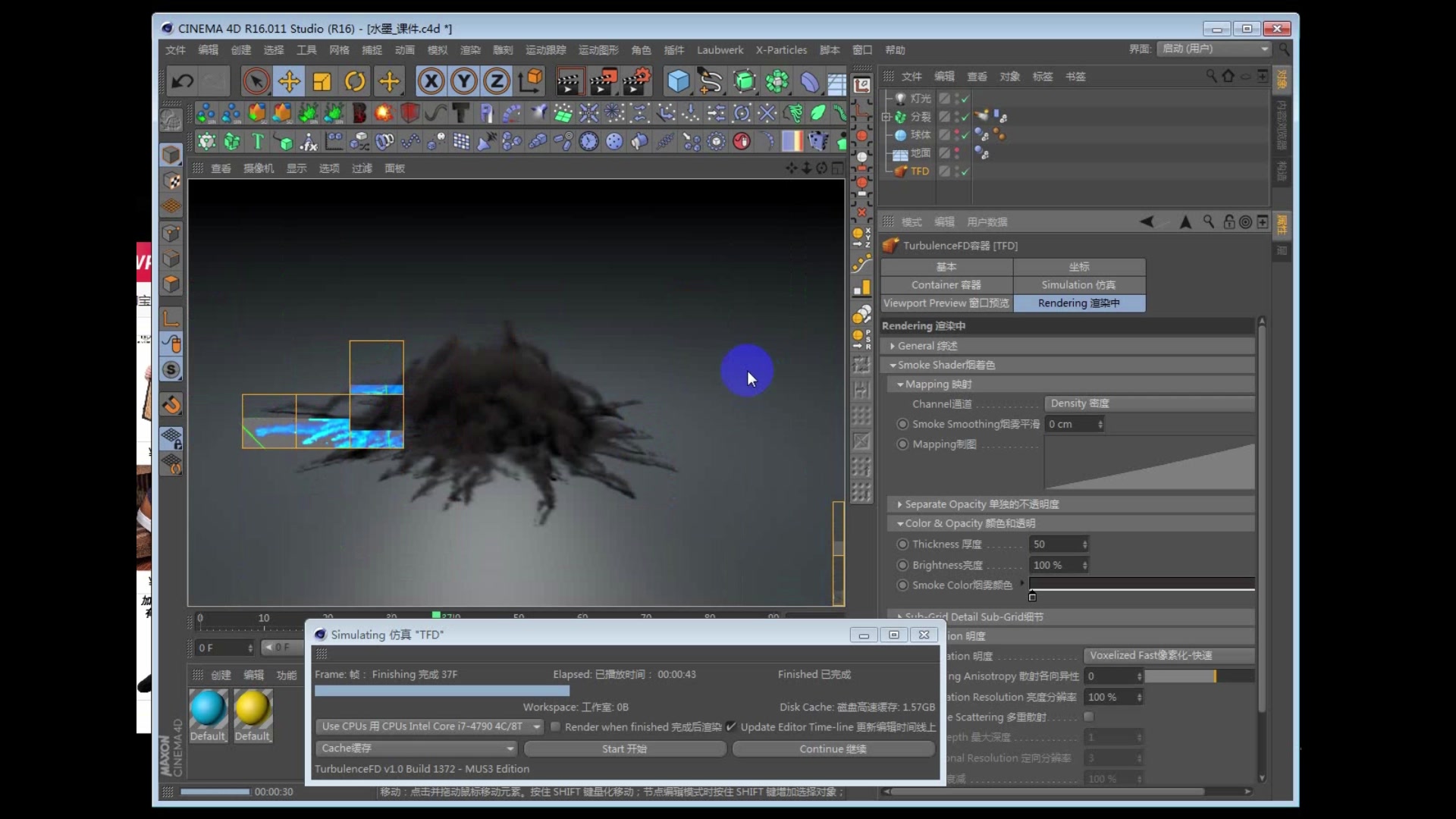1456x819 pixels.
Task: Click the Live Selection arrow tool
Action: pyautogui.click(x=256, y=81)
